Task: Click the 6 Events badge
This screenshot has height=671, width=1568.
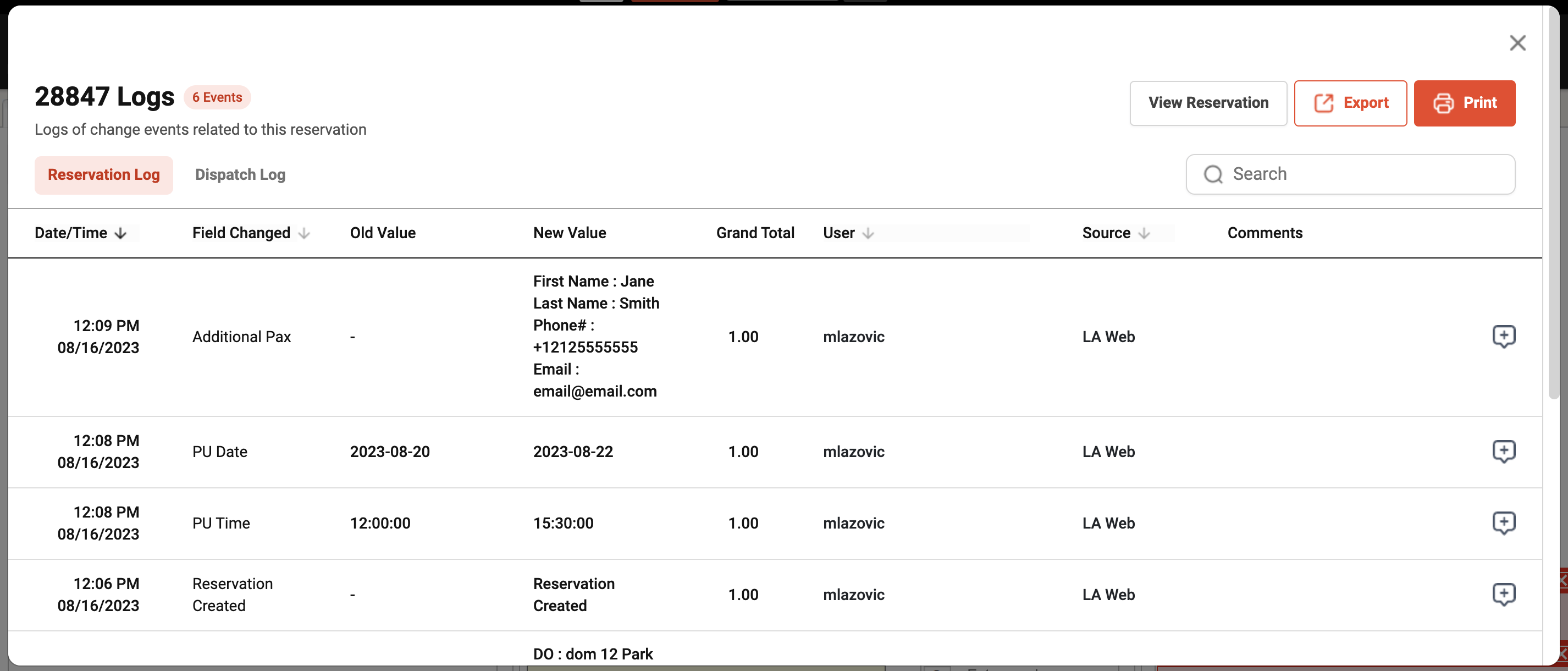Action: pos(217,97)
